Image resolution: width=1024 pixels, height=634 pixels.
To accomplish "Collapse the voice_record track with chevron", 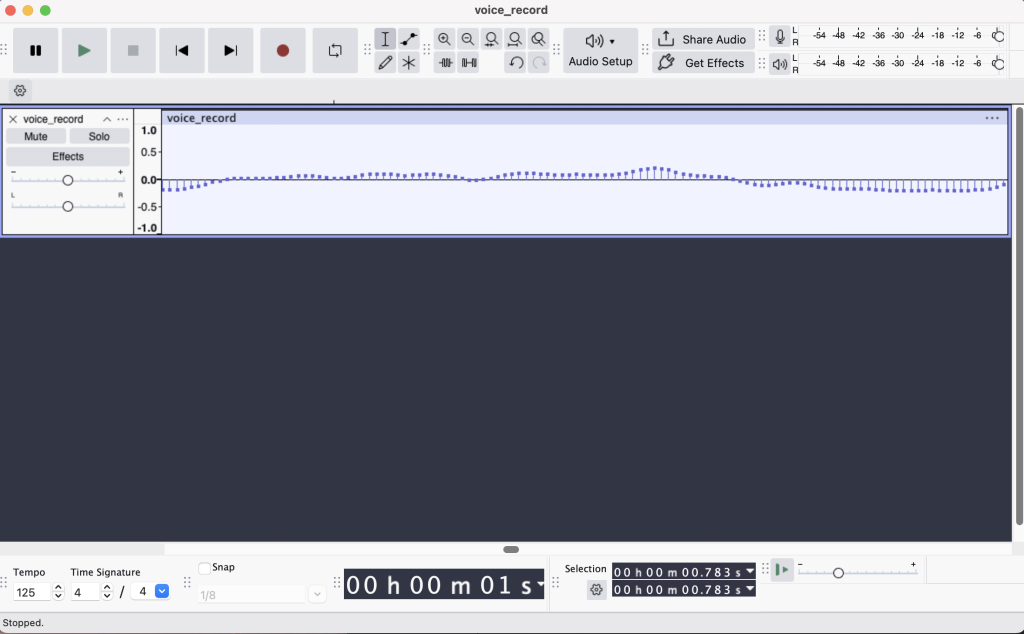I will [x=107, y=119].
